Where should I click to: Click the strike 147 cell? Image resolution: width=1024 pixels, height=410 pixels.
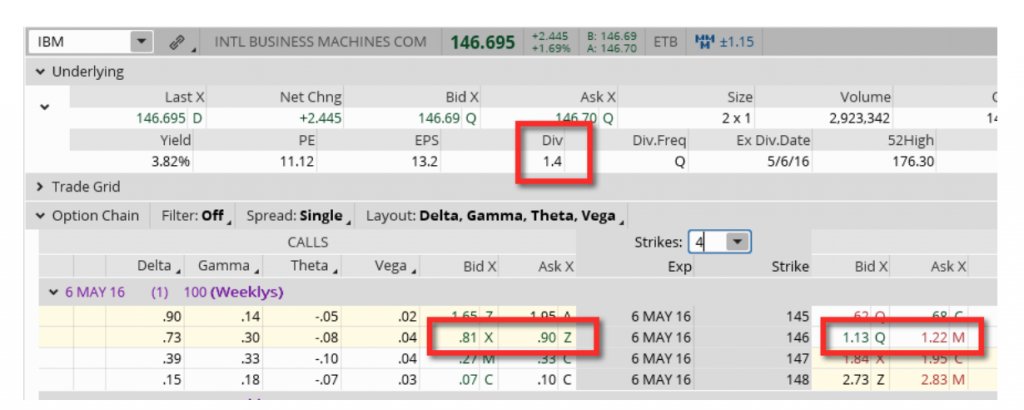pos(797,358)
